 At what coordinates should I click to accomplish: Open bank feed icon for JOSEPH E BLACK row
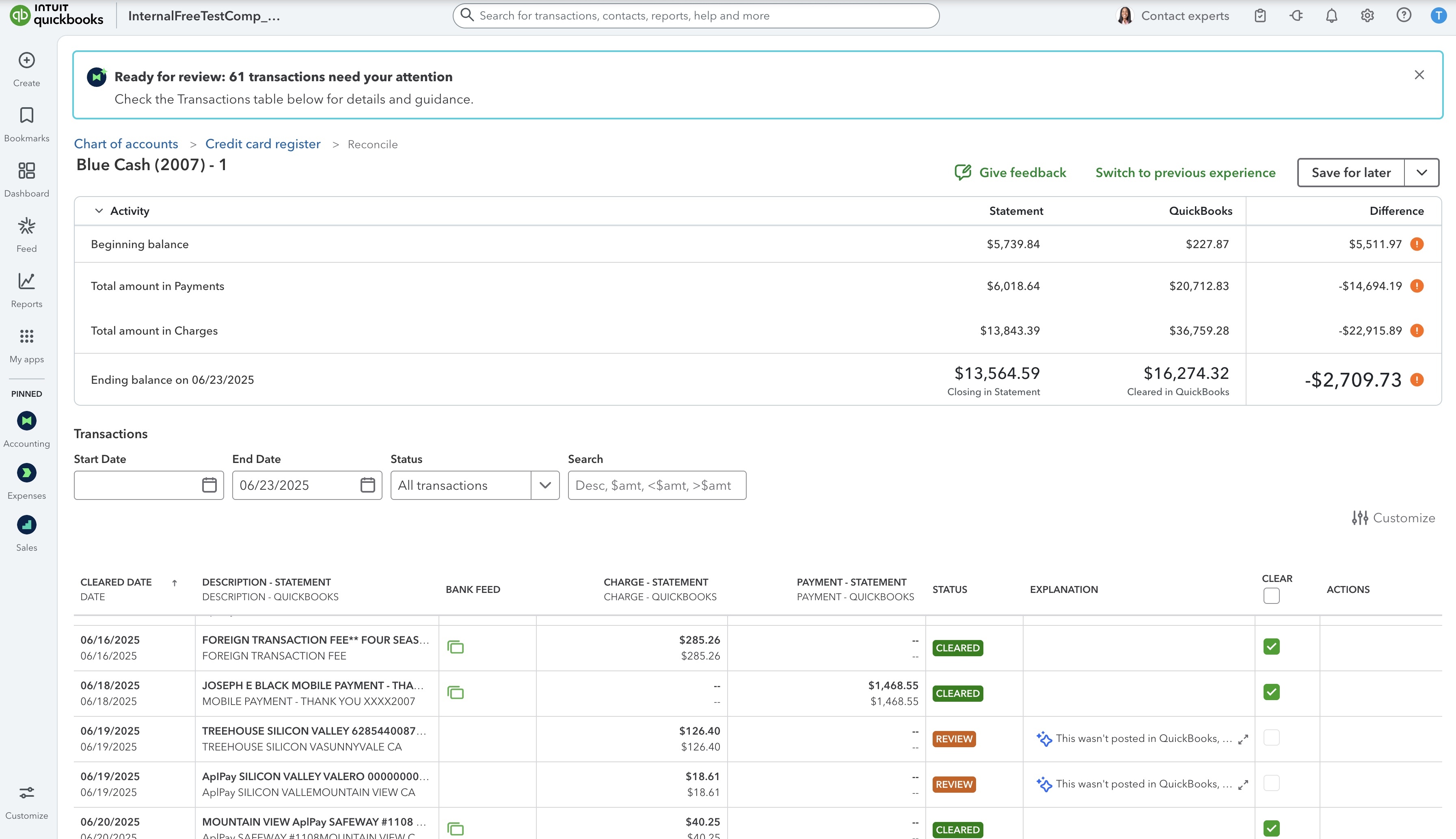456,693
